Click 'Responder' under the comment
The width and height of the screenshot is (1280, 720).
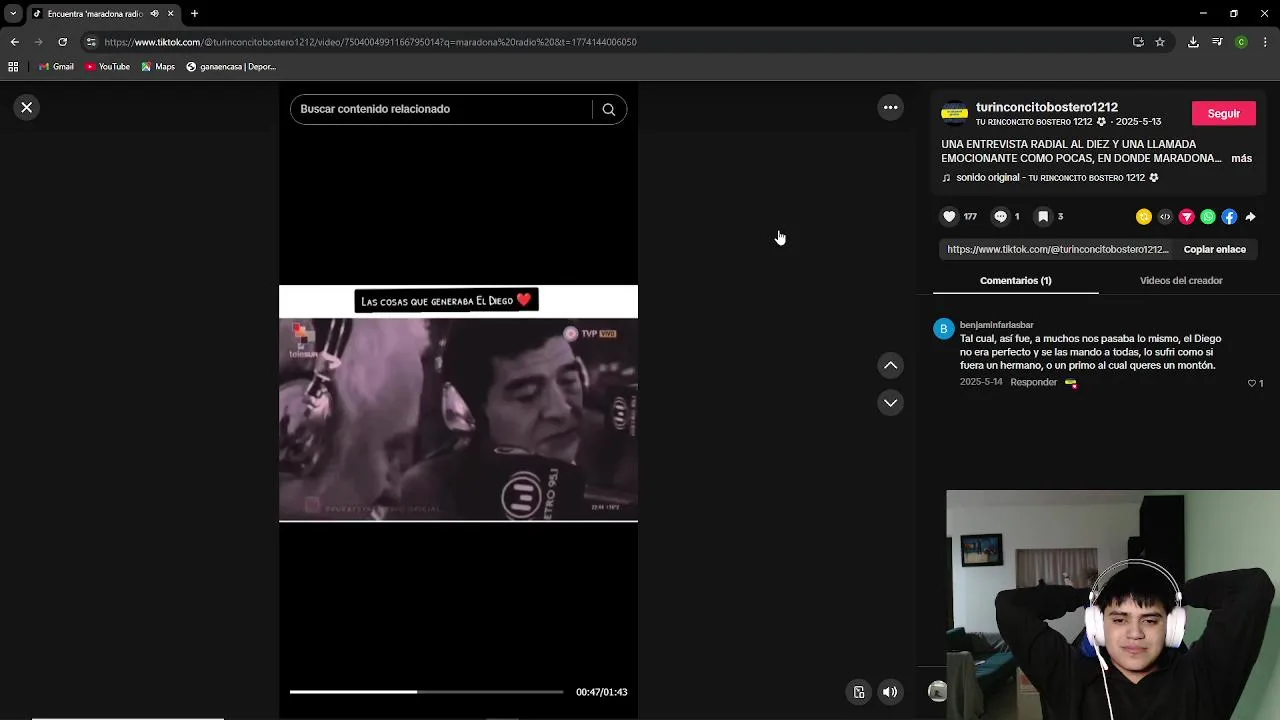coord(1033,382)
